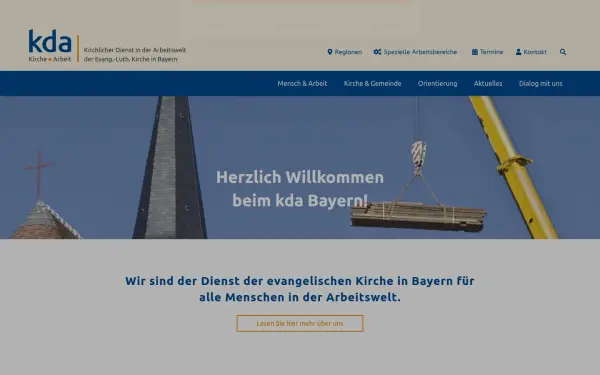Open the Kirche & Gemeinde menu
This screenshot has height=375, width=600.
click(x=372, y=83)
